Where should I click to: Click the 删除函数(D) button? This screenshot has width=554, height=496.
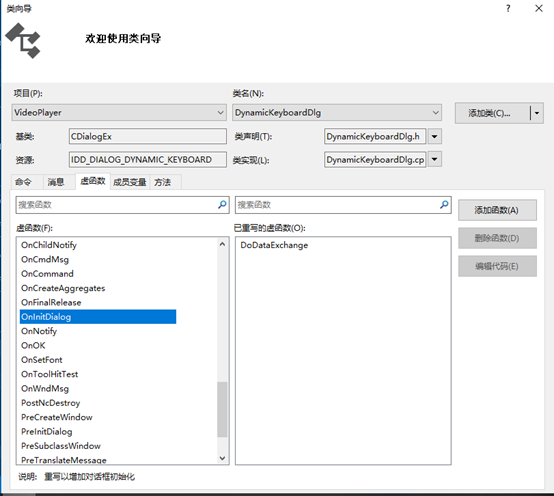pos(497,238)
